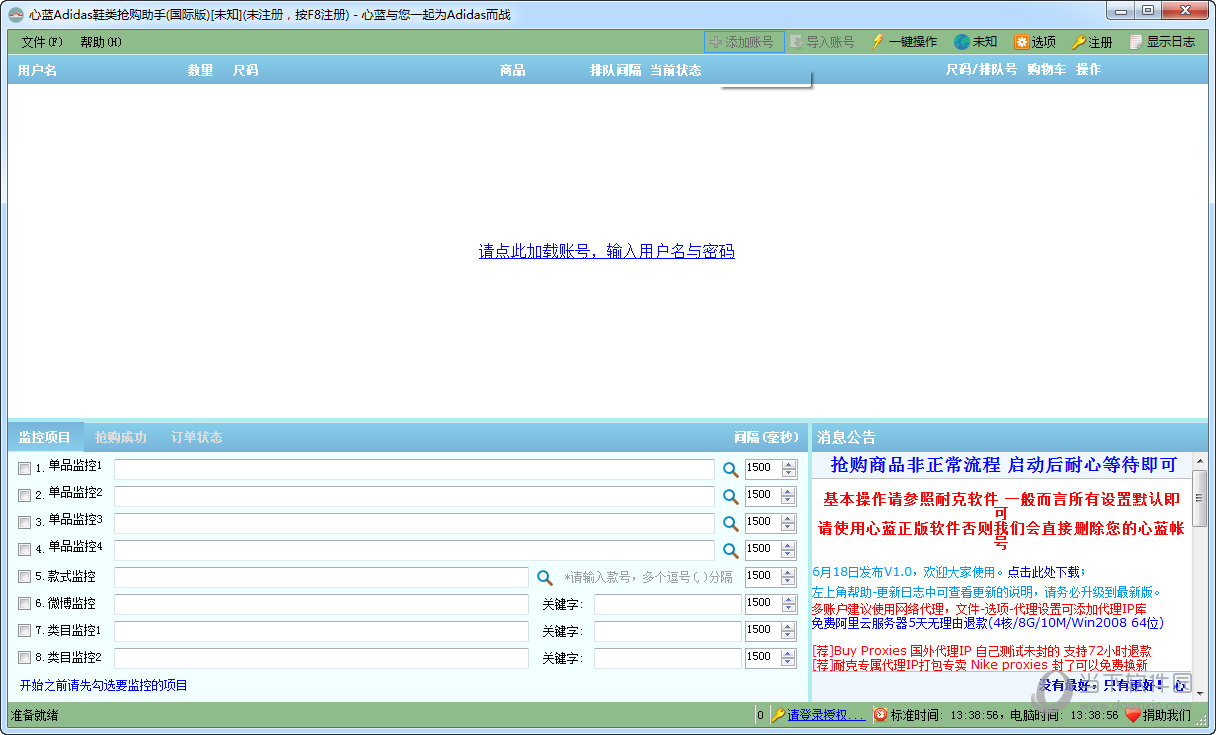This screenshot has height=735, width=1216.
Task: Click the interval spinner for 款式监控
Action: click(x=789, y=576)
